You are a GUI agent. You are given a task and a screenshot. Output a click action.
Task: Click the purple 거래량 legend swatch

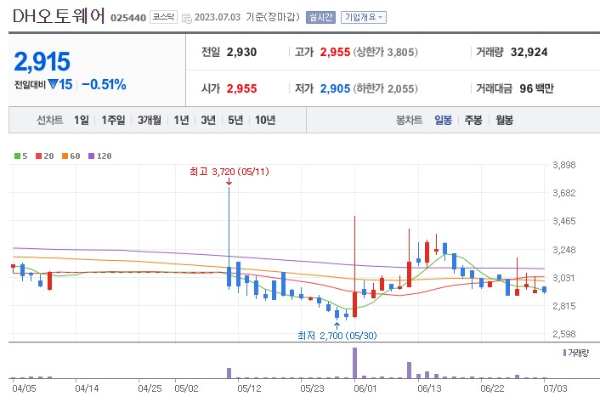coord(564,353)
